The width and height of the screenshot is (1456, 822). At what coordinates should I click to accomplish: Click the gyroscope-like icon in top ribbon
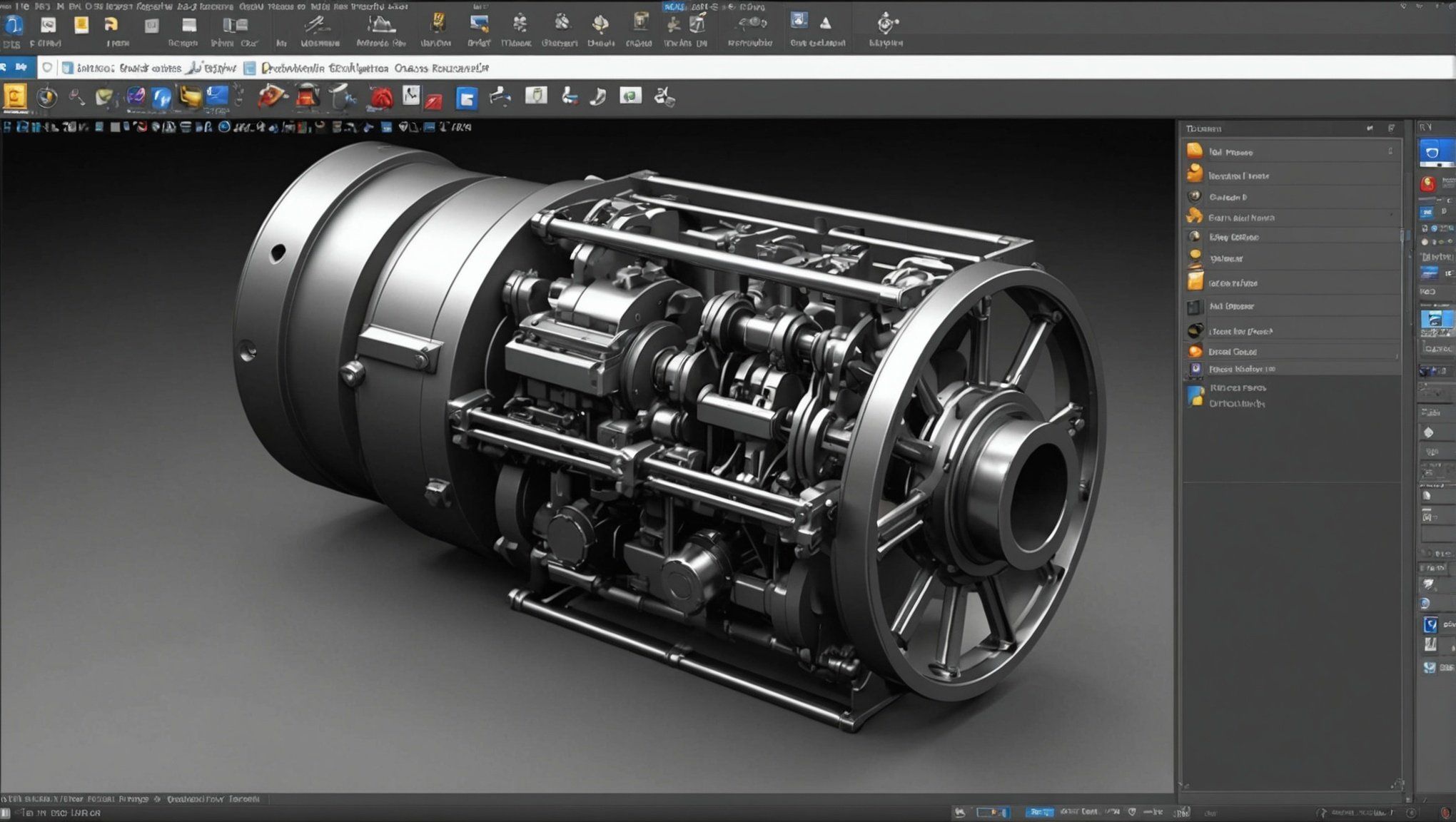point(886,25)
